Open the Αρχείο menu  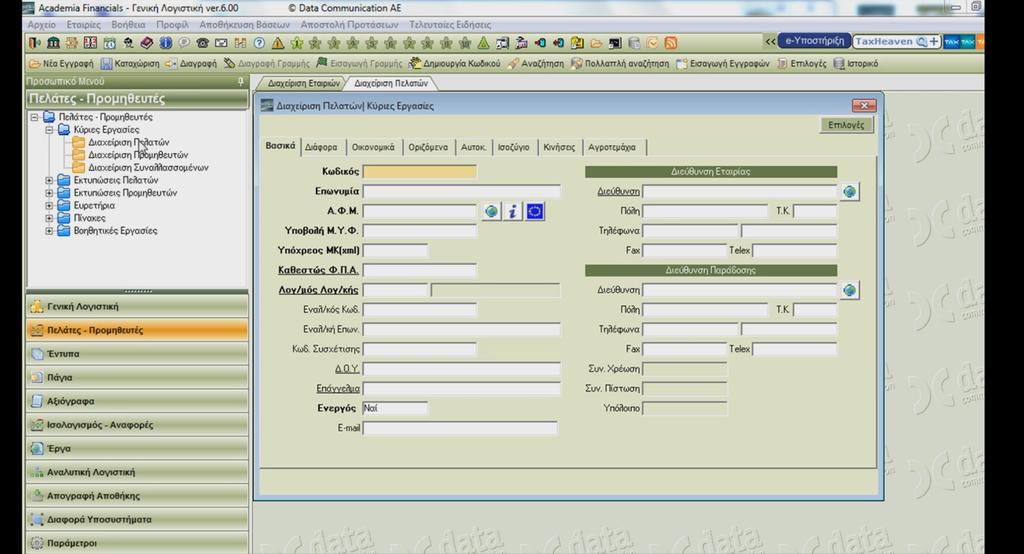coord(42,25)
